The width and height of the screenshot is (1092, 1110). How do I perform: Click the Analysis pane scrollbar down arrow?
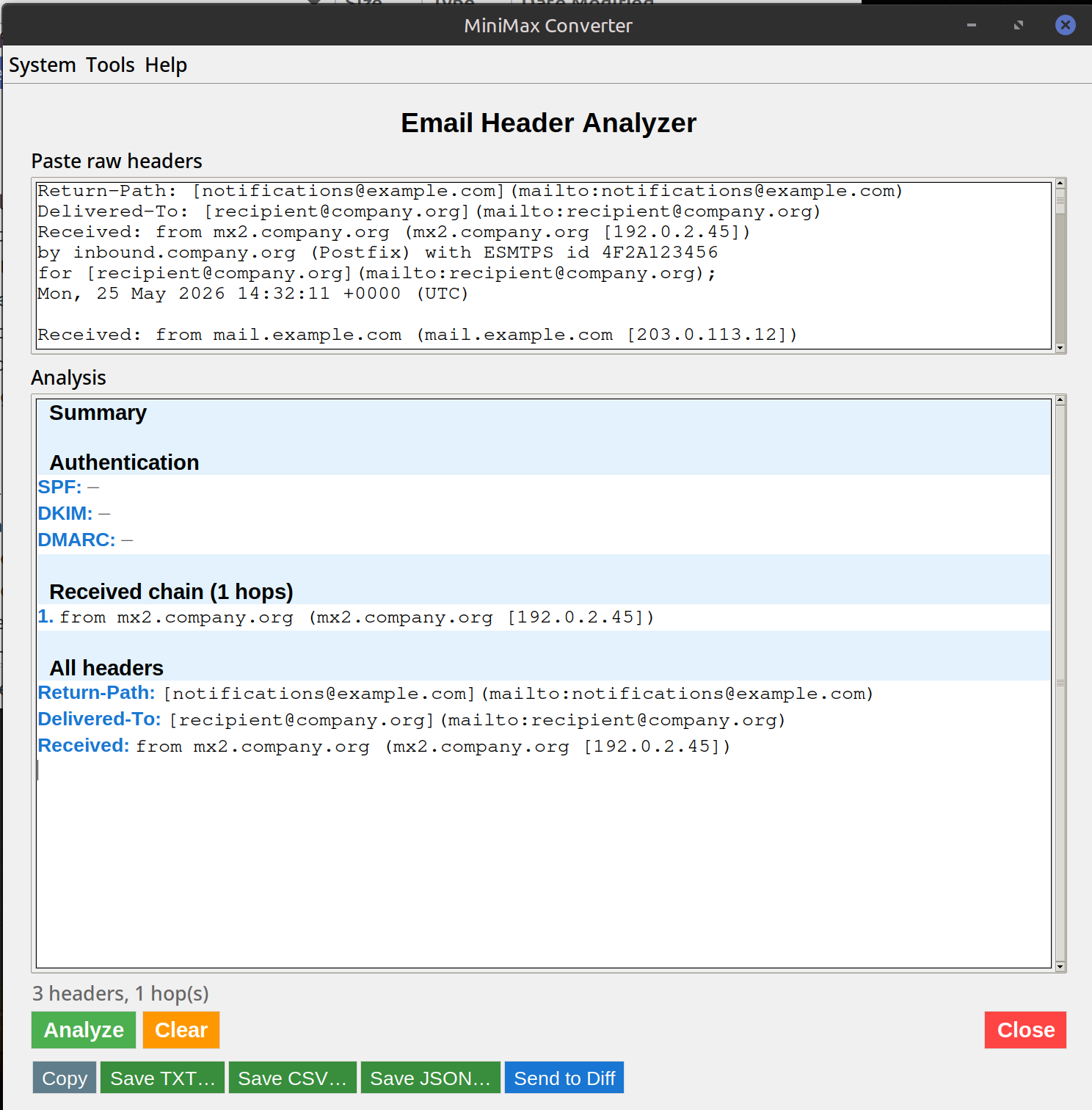tap(1060, 967)
